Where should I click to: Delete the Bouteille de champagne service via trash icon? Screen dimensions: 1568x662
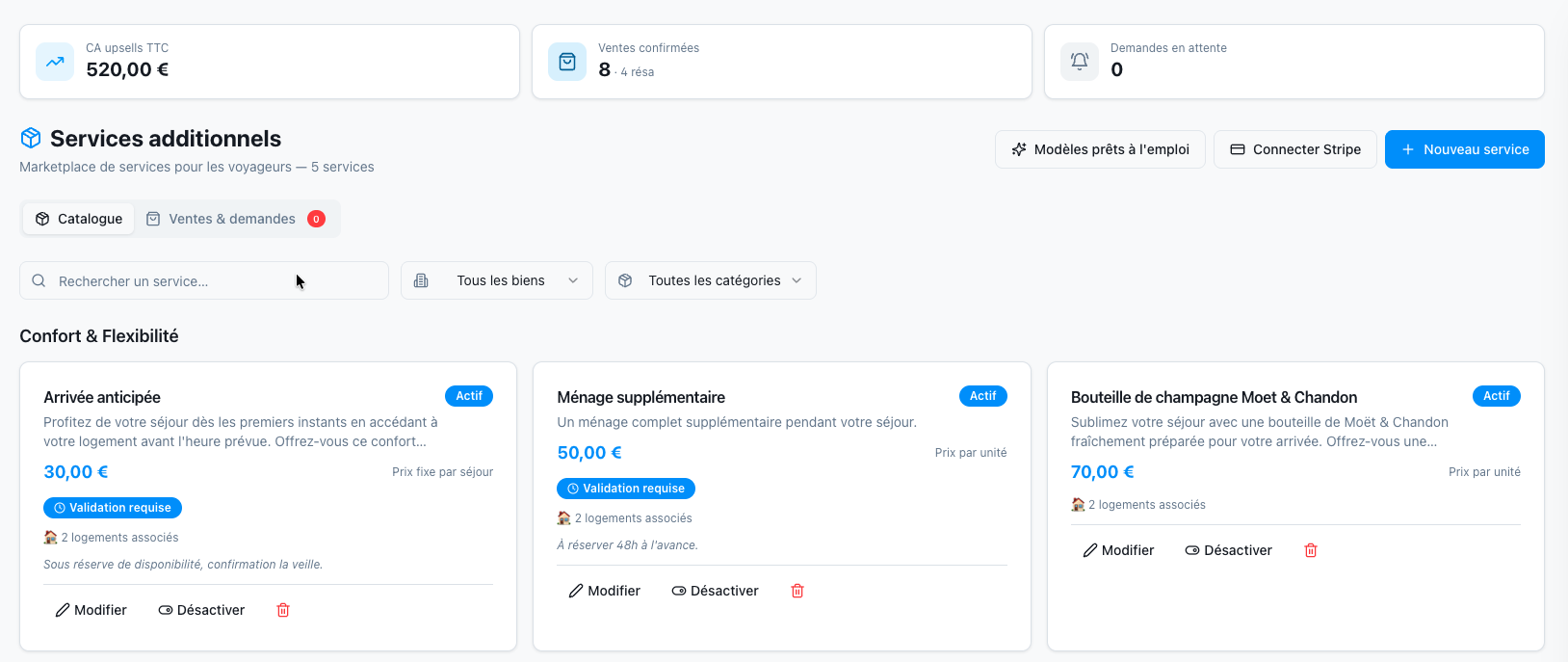[1311, 550]
